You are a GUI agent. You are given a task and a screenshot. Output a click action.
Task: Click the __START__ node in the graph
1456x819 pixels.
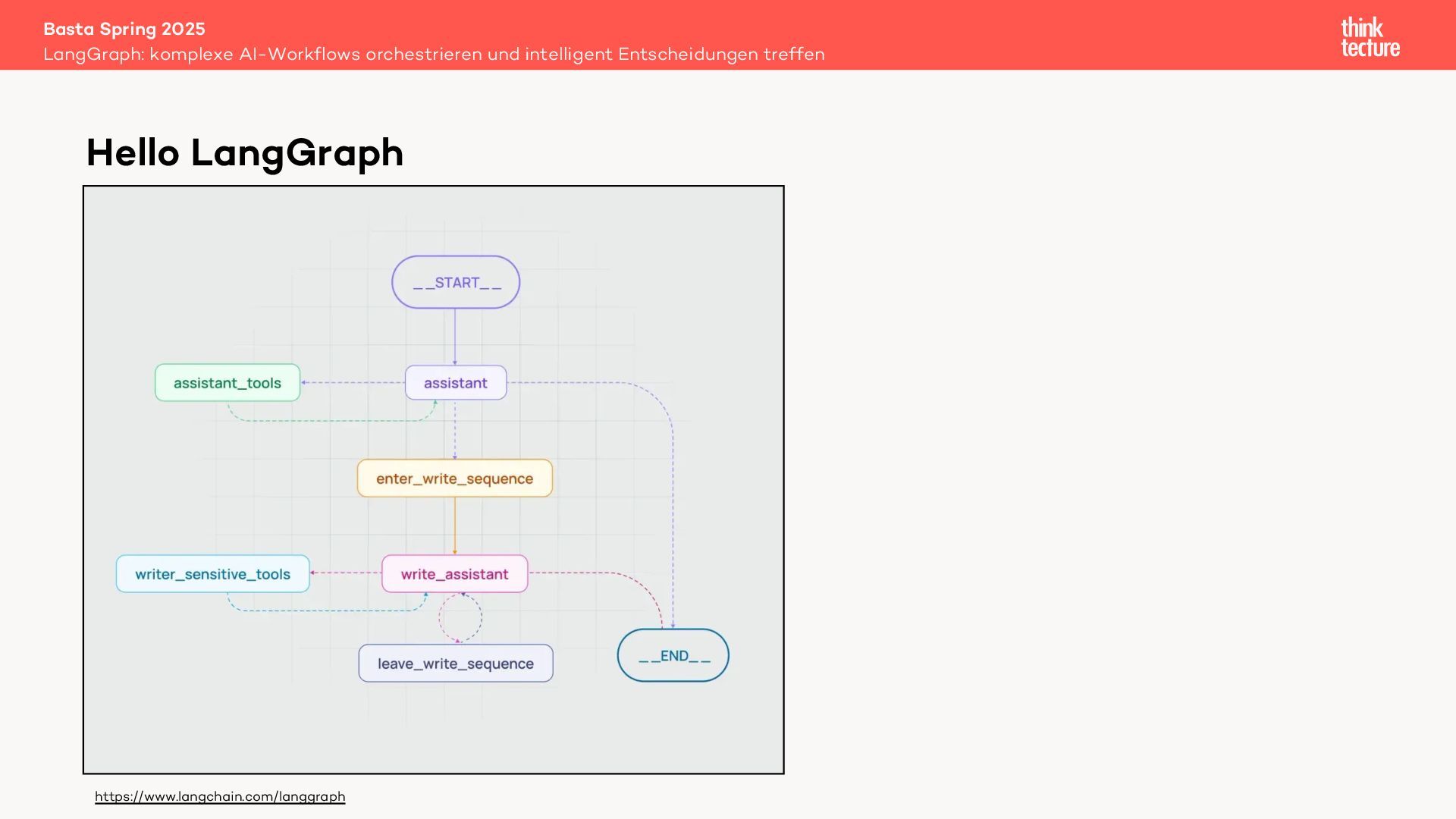[x=456, y=282]
